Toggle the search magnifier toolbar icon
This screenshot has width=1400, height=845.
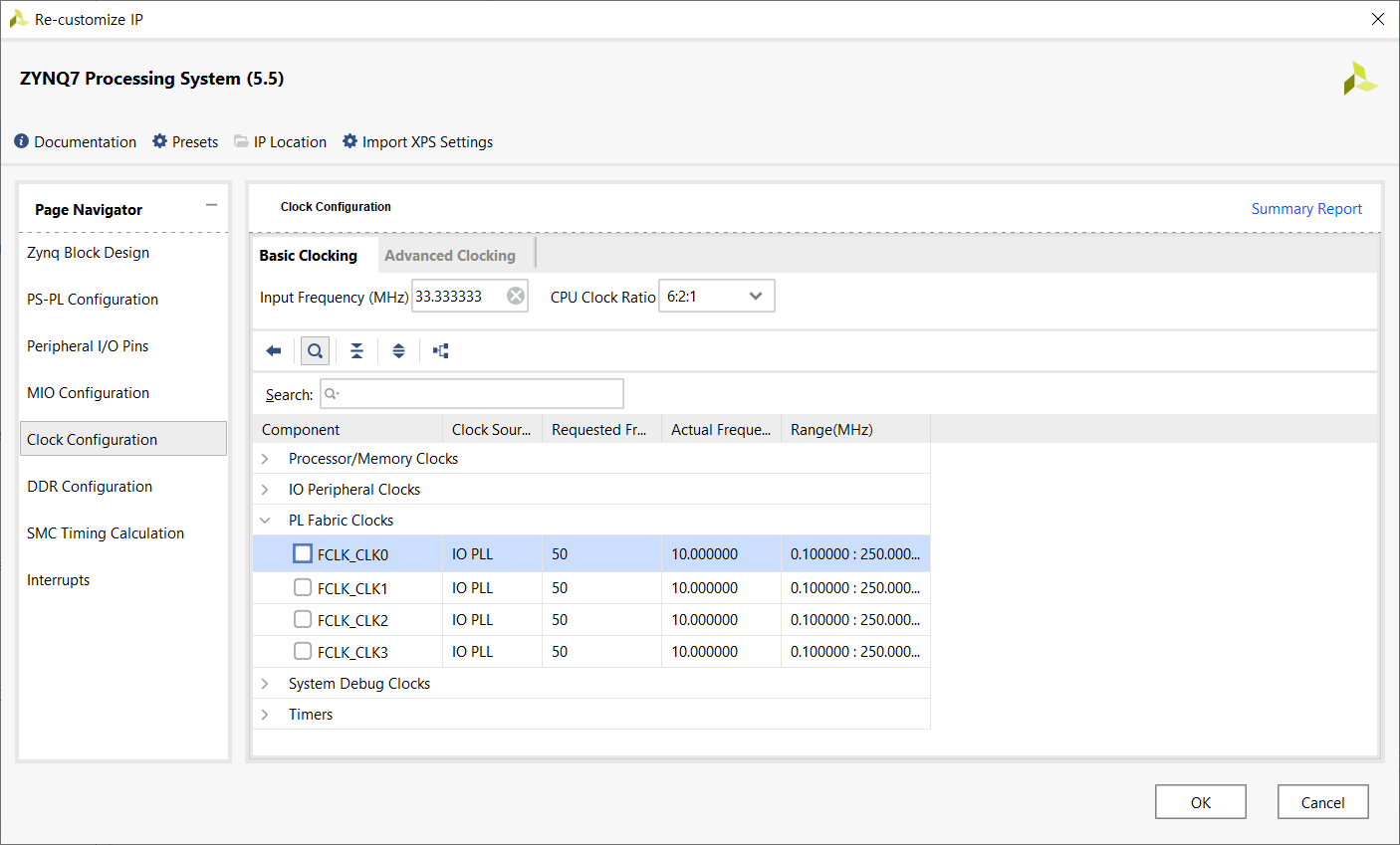pyautogui.click(x=315, y=350)
